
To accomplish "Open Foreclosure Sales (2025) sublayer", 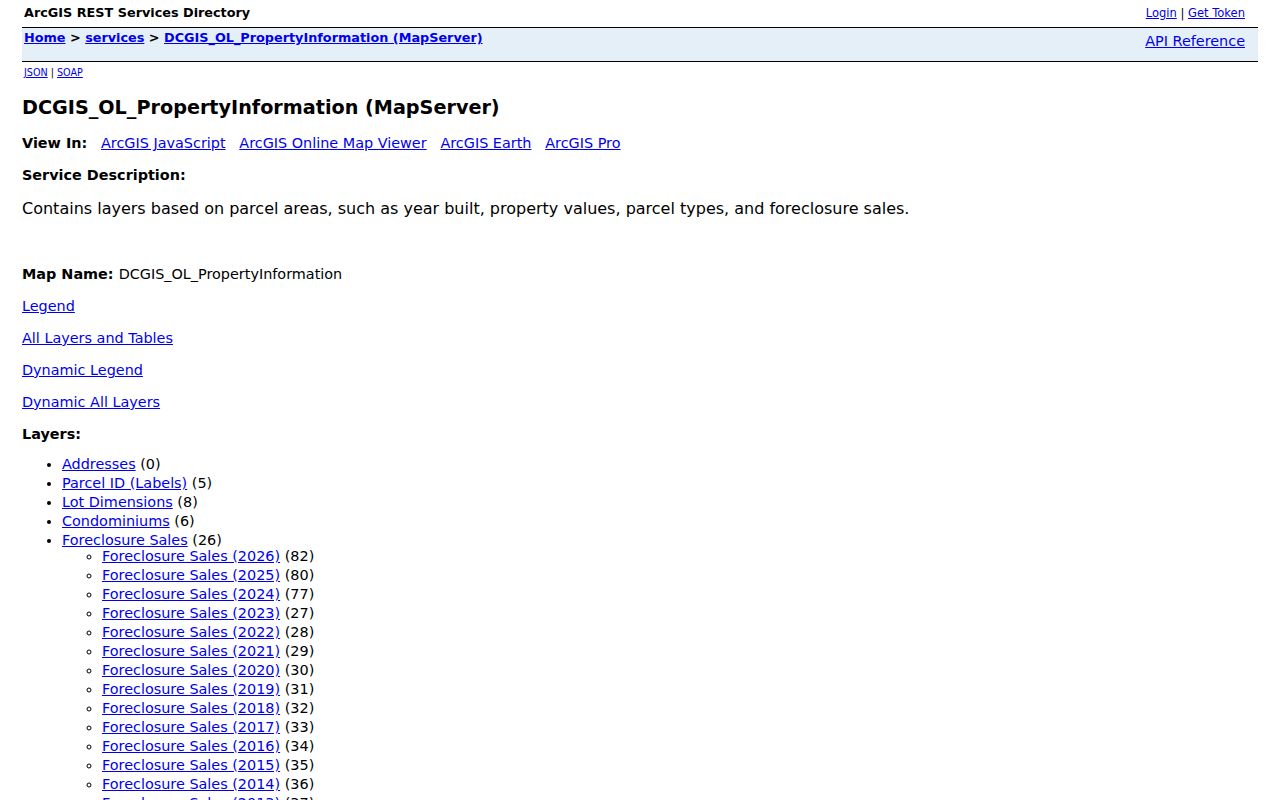I will coord(190,575).
